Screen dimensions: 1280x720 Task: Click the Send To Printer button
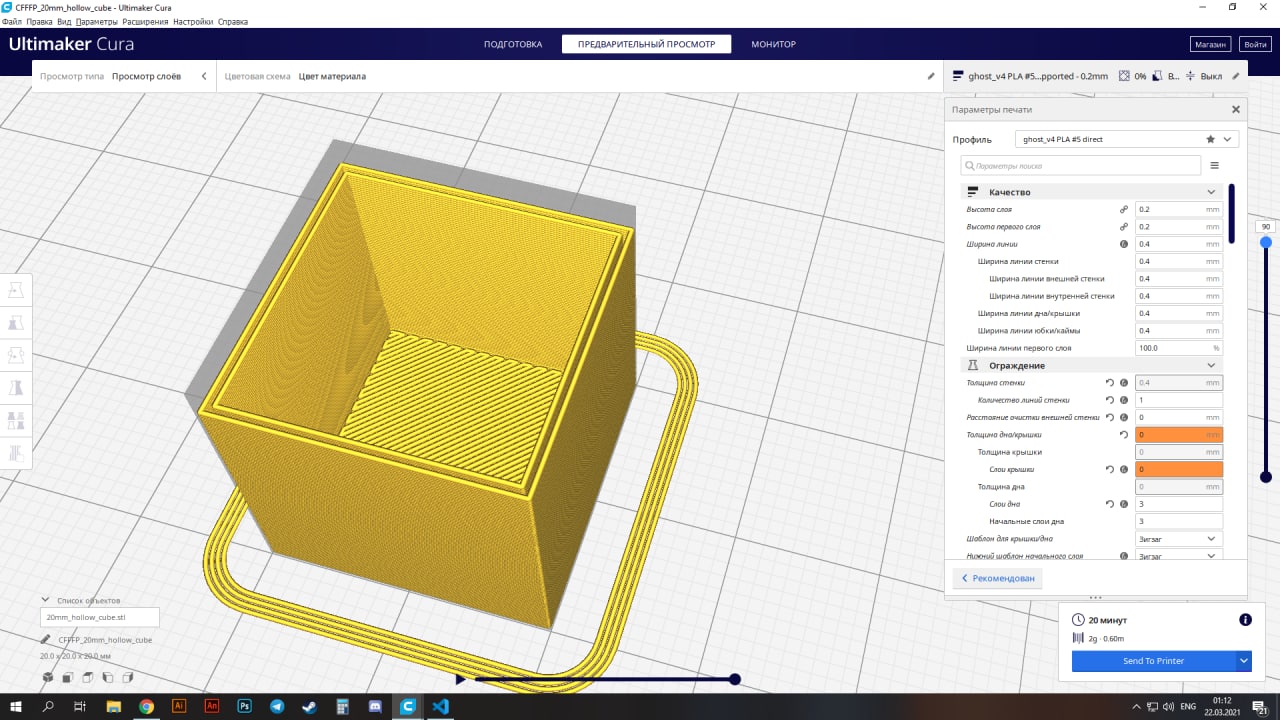[1153, 661]
